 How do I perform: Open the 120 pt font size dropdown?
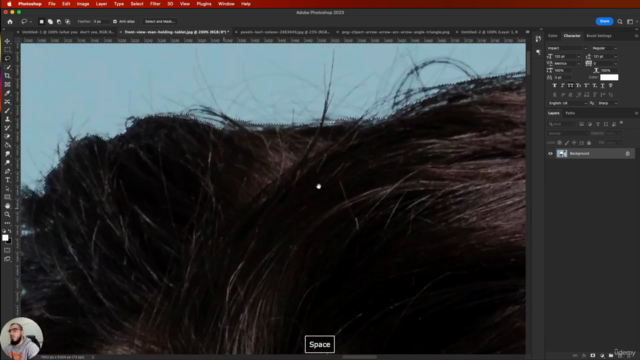[578, 56]
